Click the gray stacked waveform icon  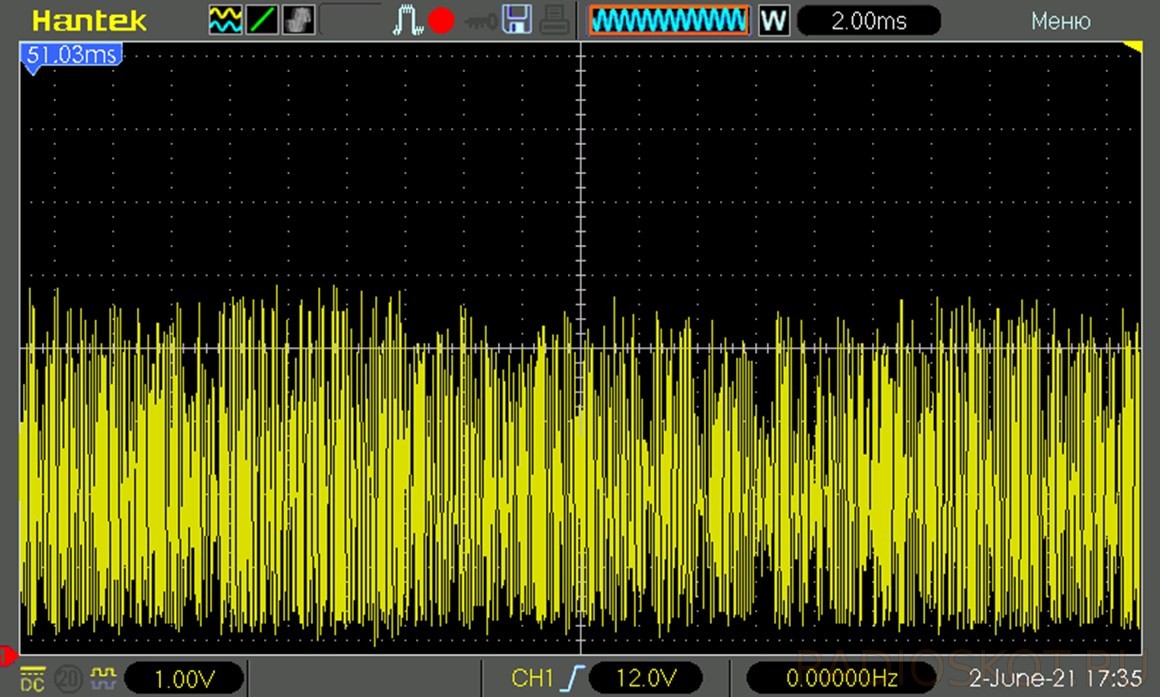pos(298,20)
